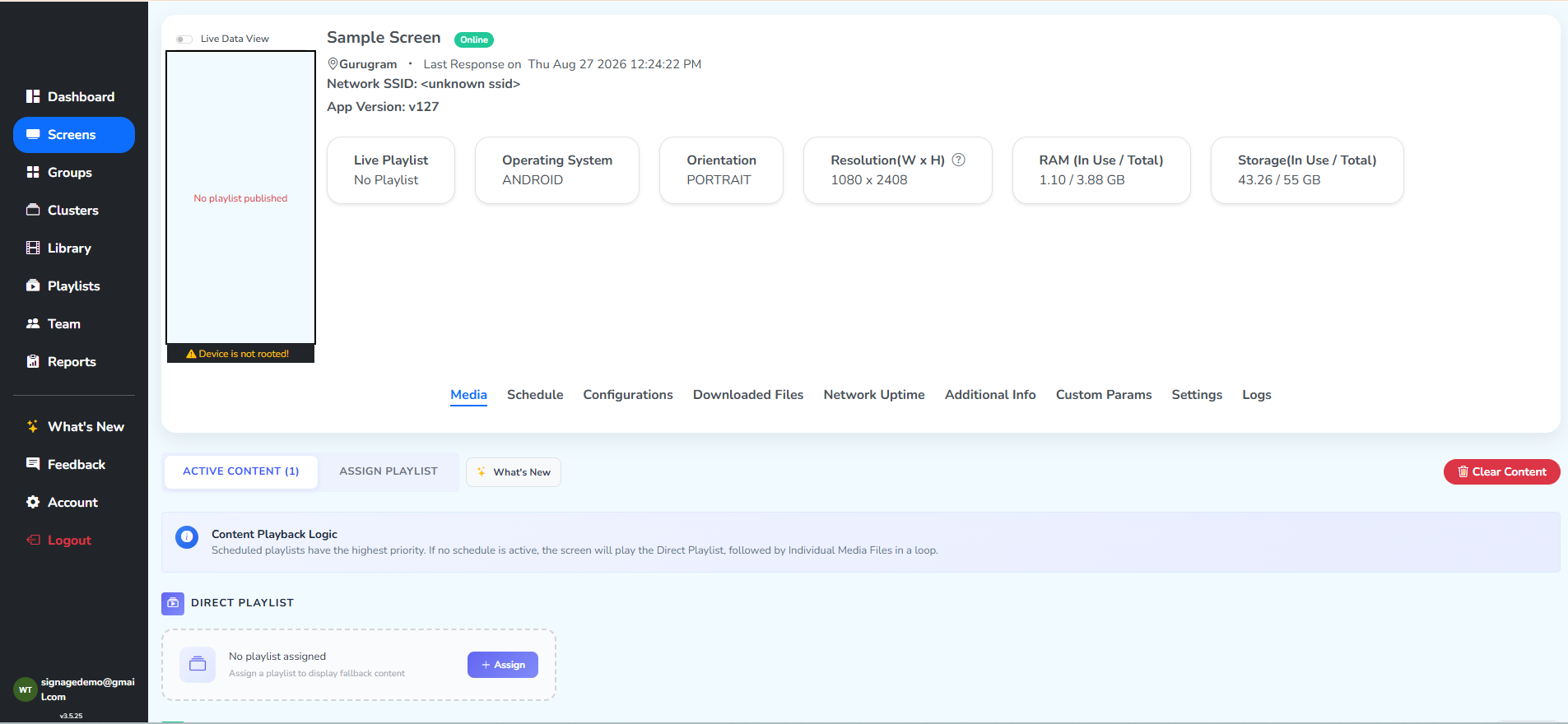Open the Custom Params tab
The height and width of the screenshot is (724, 1568).
click(x=1104, y=395)
